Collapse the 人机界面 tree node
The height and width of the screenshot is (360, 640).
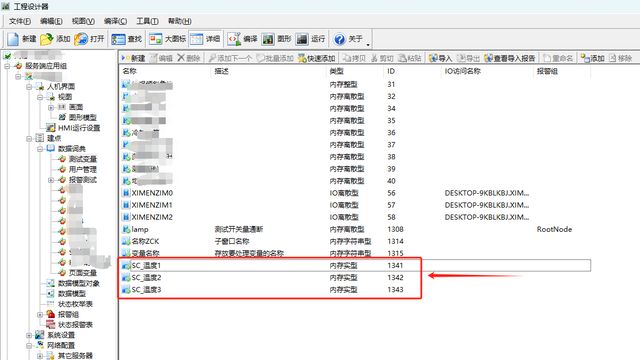click(x=29, y=87)
